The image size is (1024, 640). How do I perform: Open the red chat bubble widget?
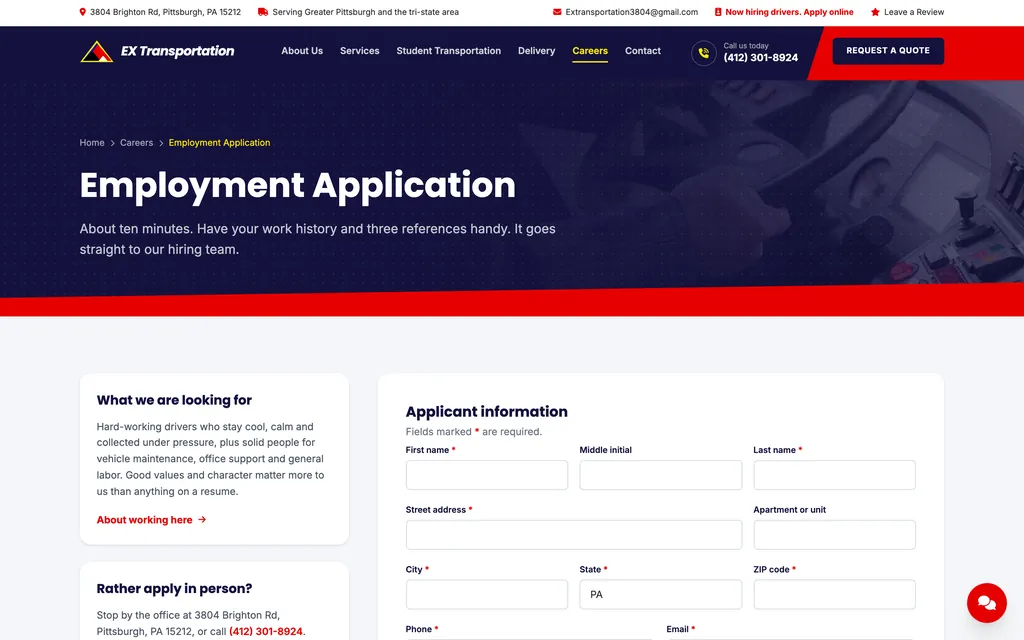[986, 602]
